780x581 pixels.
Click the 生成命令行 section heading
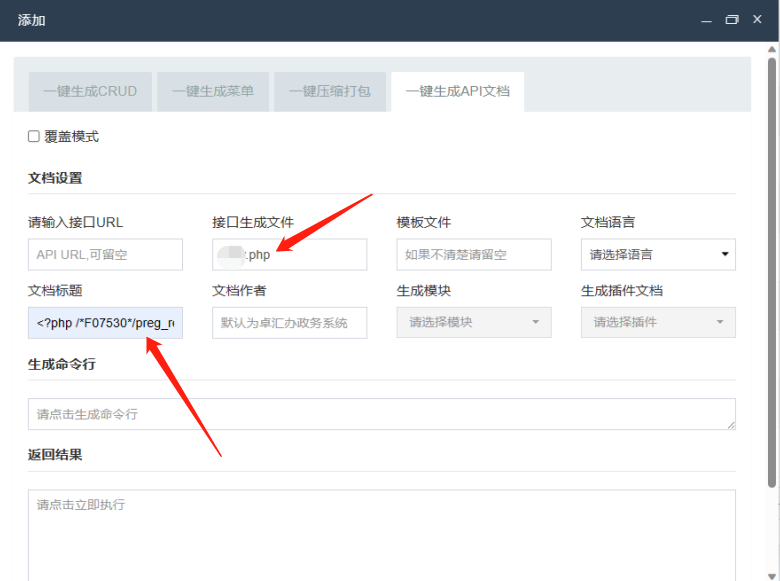tap(62, 365)
